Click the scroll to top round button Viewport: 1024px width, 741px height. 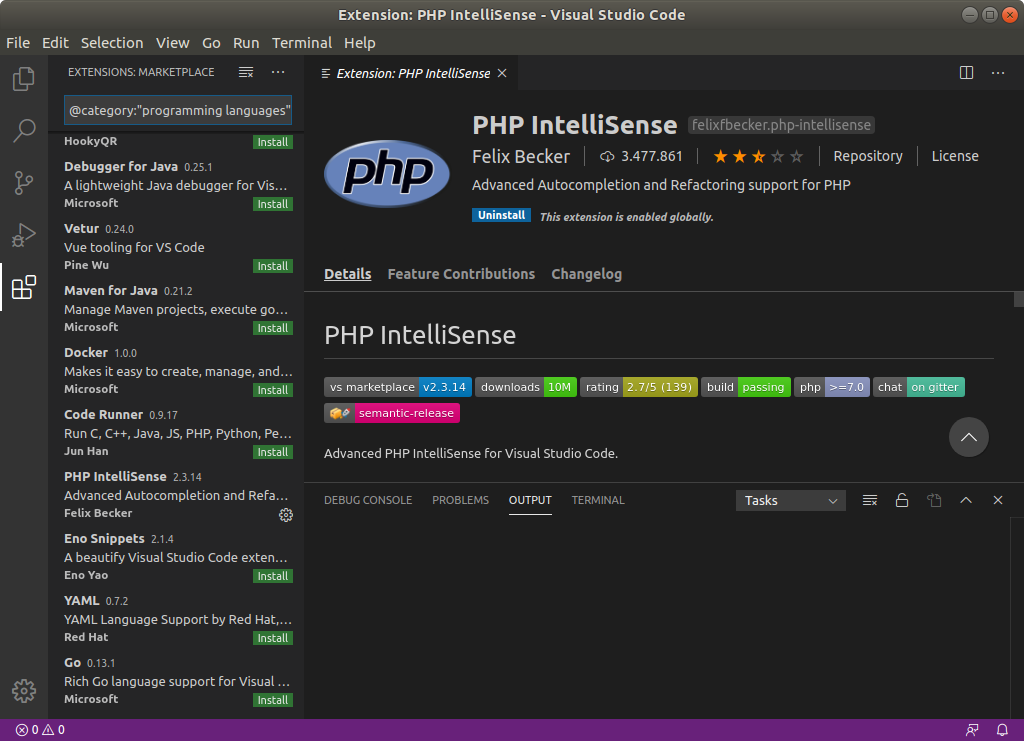[968, 437]
